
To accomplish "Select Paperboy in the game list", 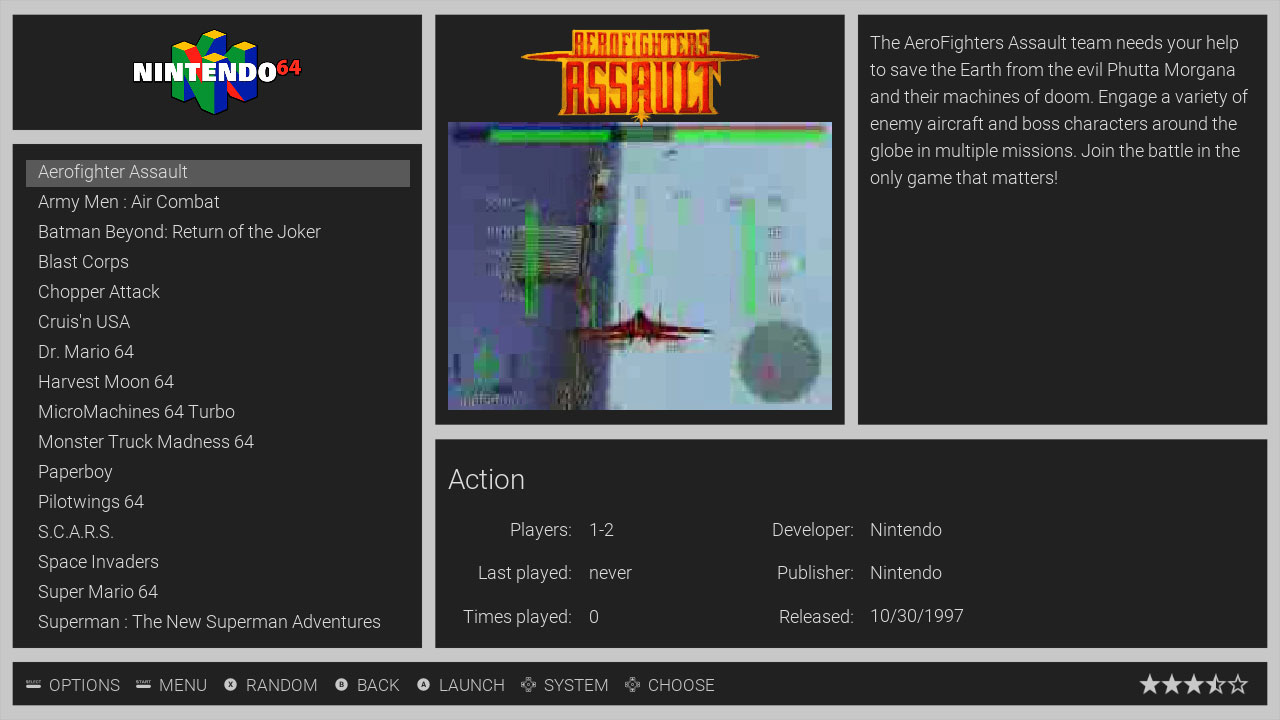I will coord(218,472).
